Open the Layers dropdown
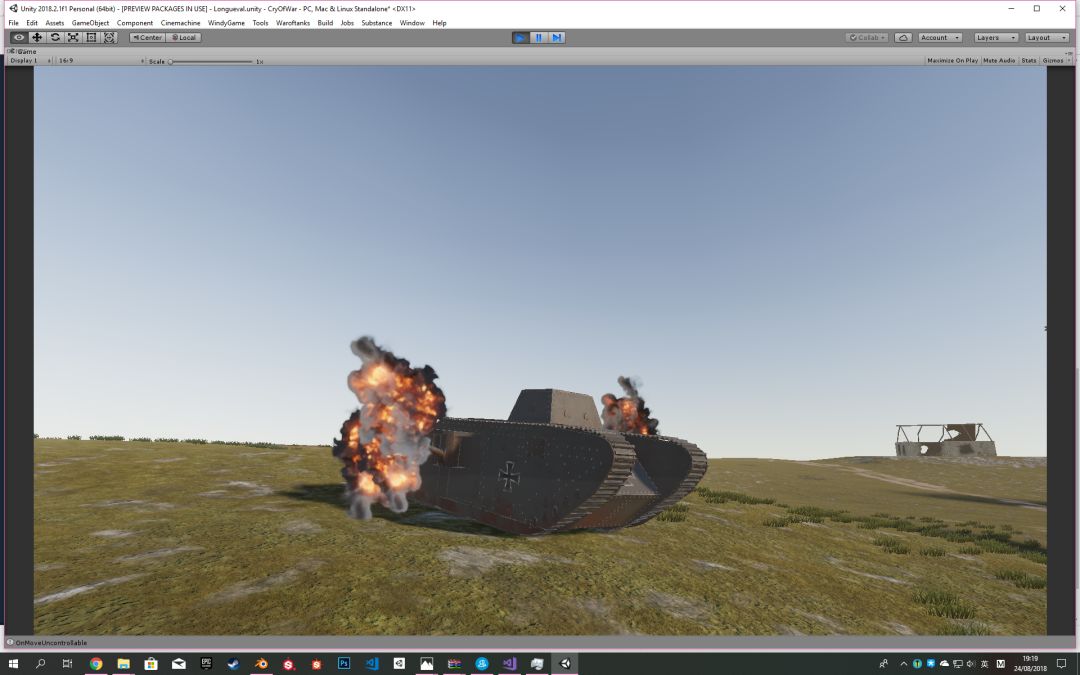The image size is (1080, 675). click(x=996, y=38)
